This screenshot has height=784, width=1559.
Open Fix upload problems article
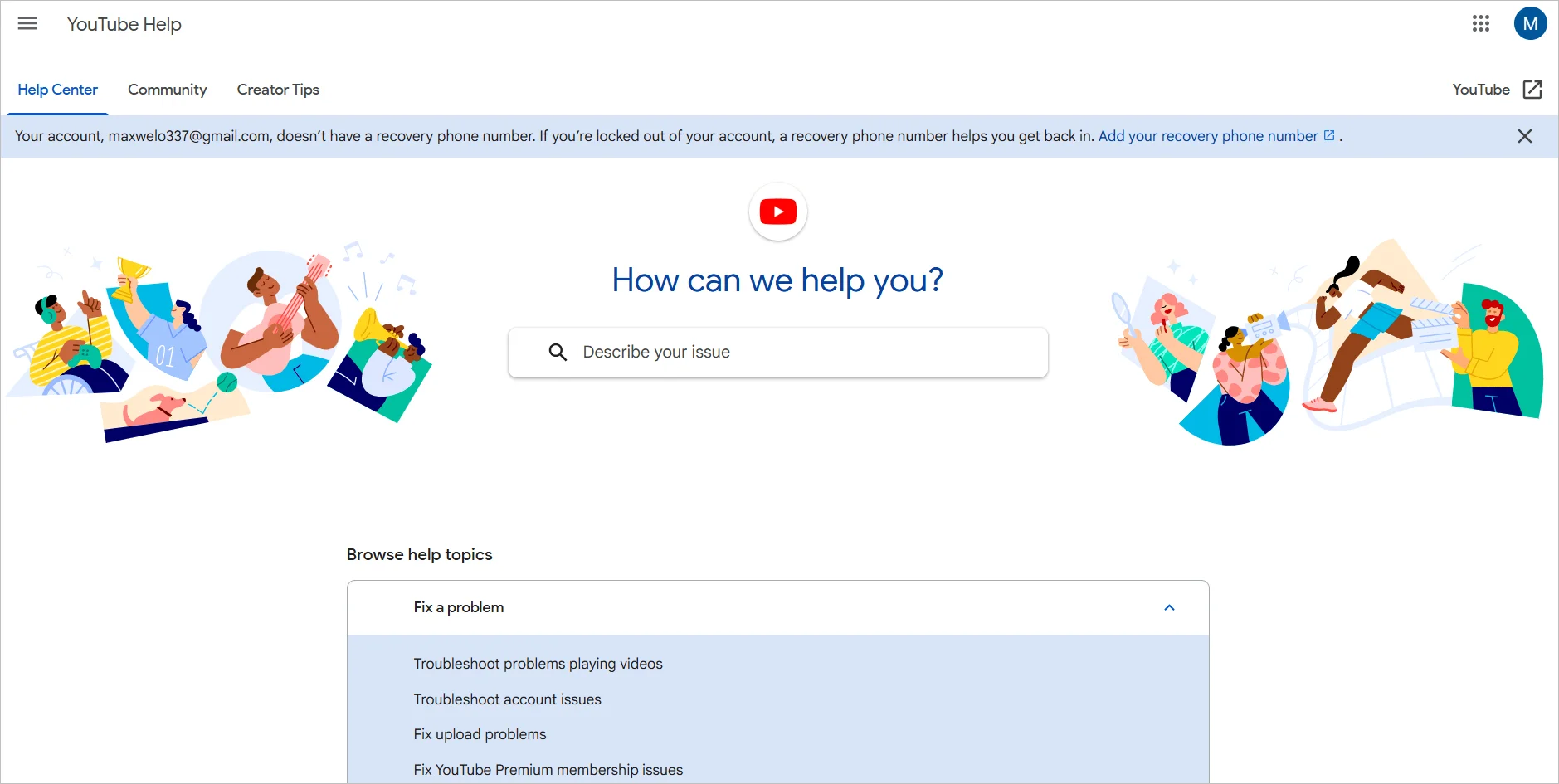point(480,734)
